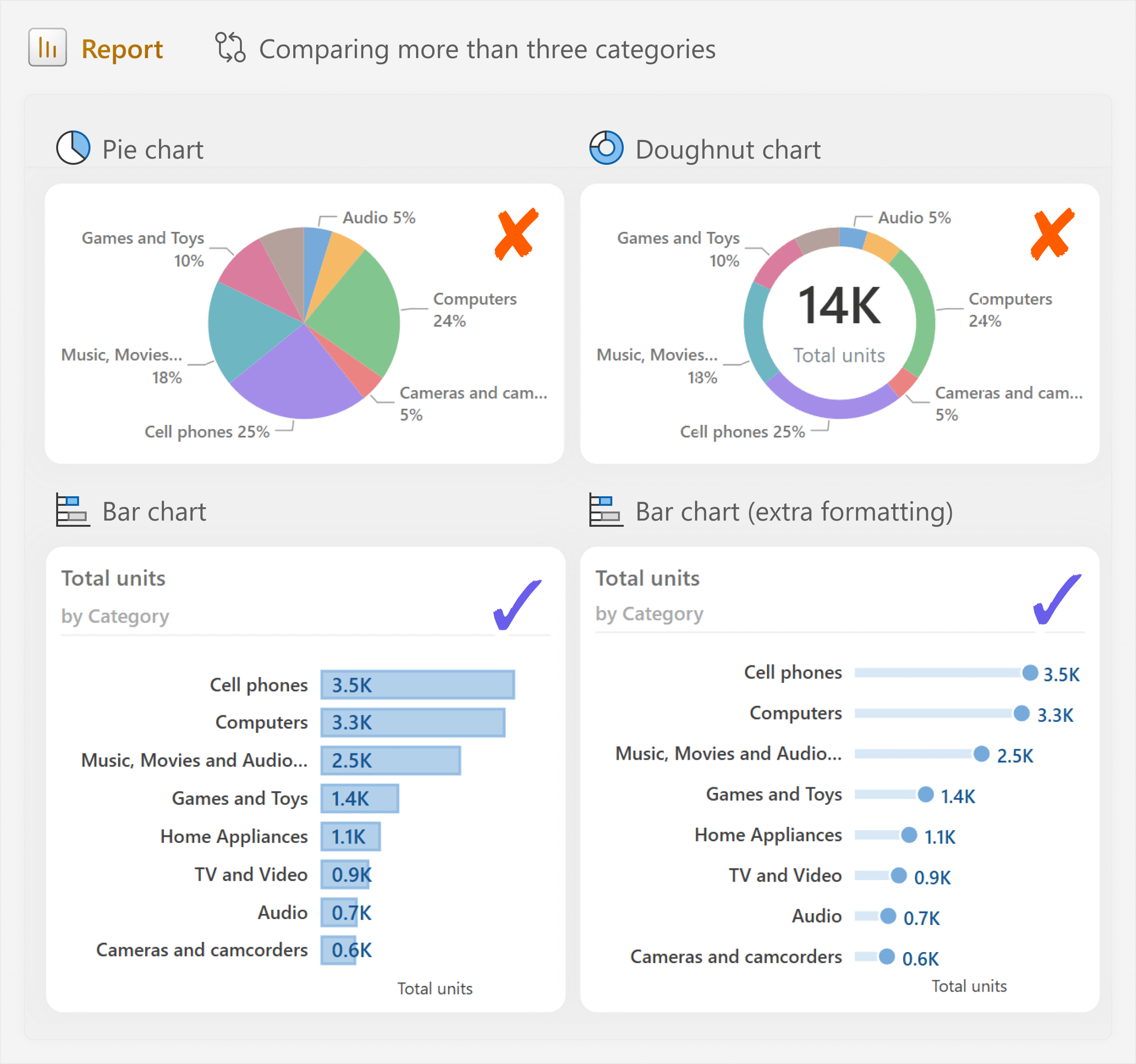This screenshot has height=1064, width=1136.
Task: Click the compare categories flow icon
Action: click(x=230, y=48)
